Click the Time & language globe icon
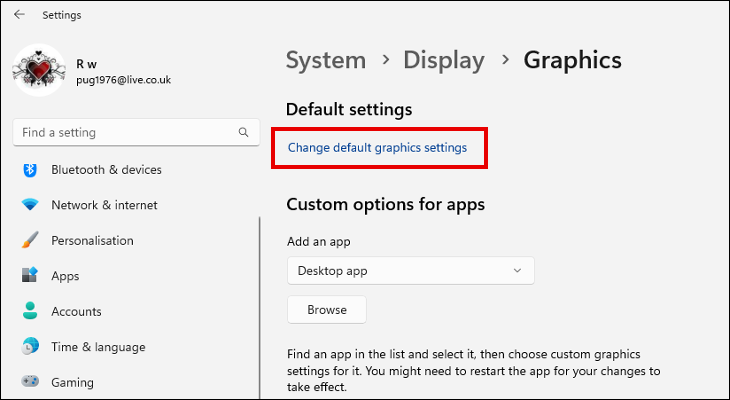The height and width of the screenshot is (400, 730). tap(30, 346)
